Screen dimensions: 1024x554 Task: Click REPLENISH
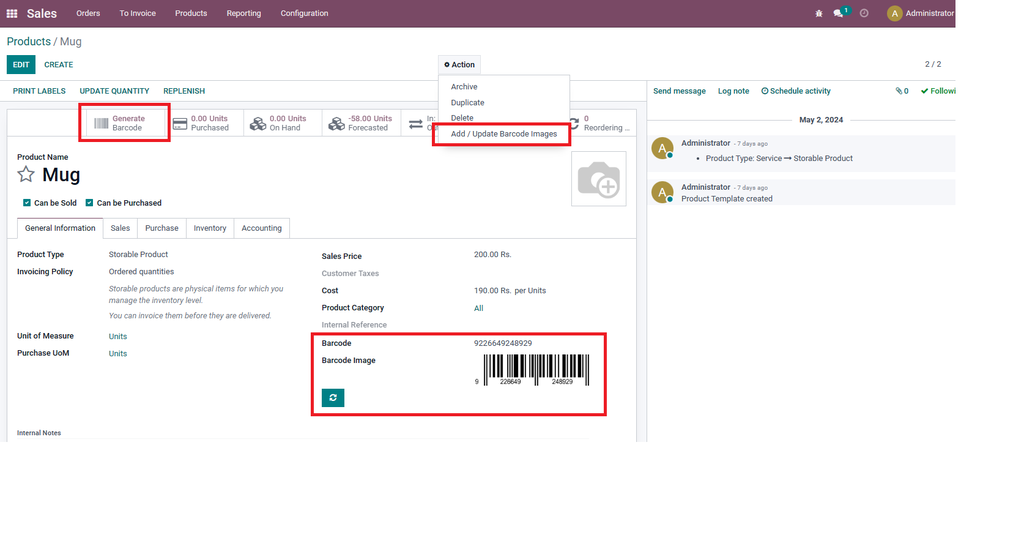click(184, 91)
